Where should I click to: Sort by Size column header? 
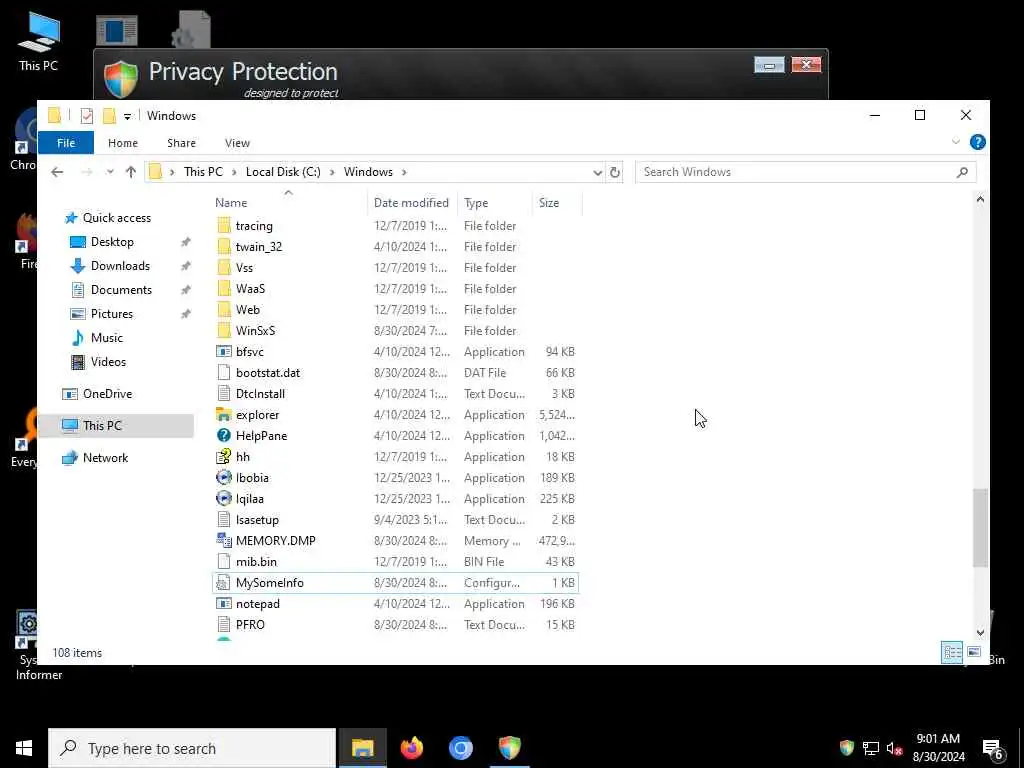pyautogui.click(x=549, y=203)
